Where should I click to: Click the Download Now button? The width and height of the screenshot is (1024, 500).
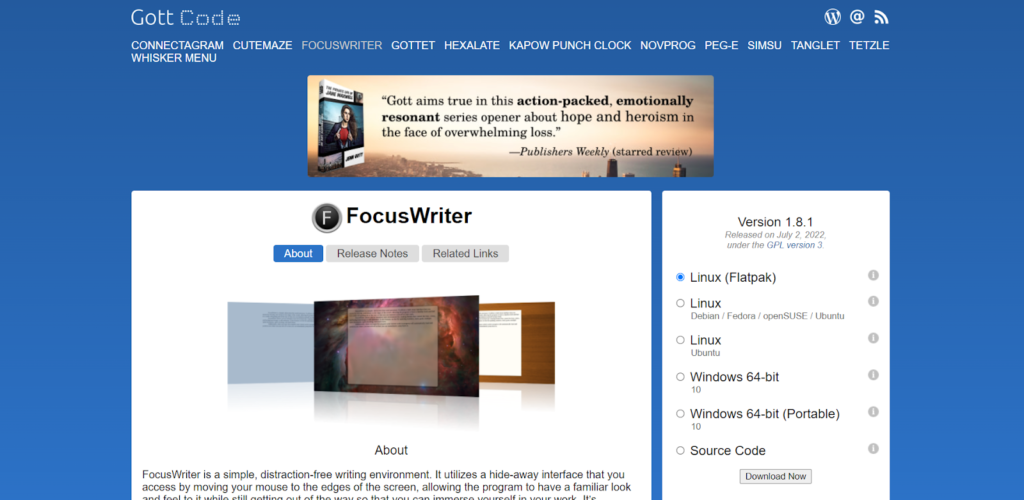[775, 477]
